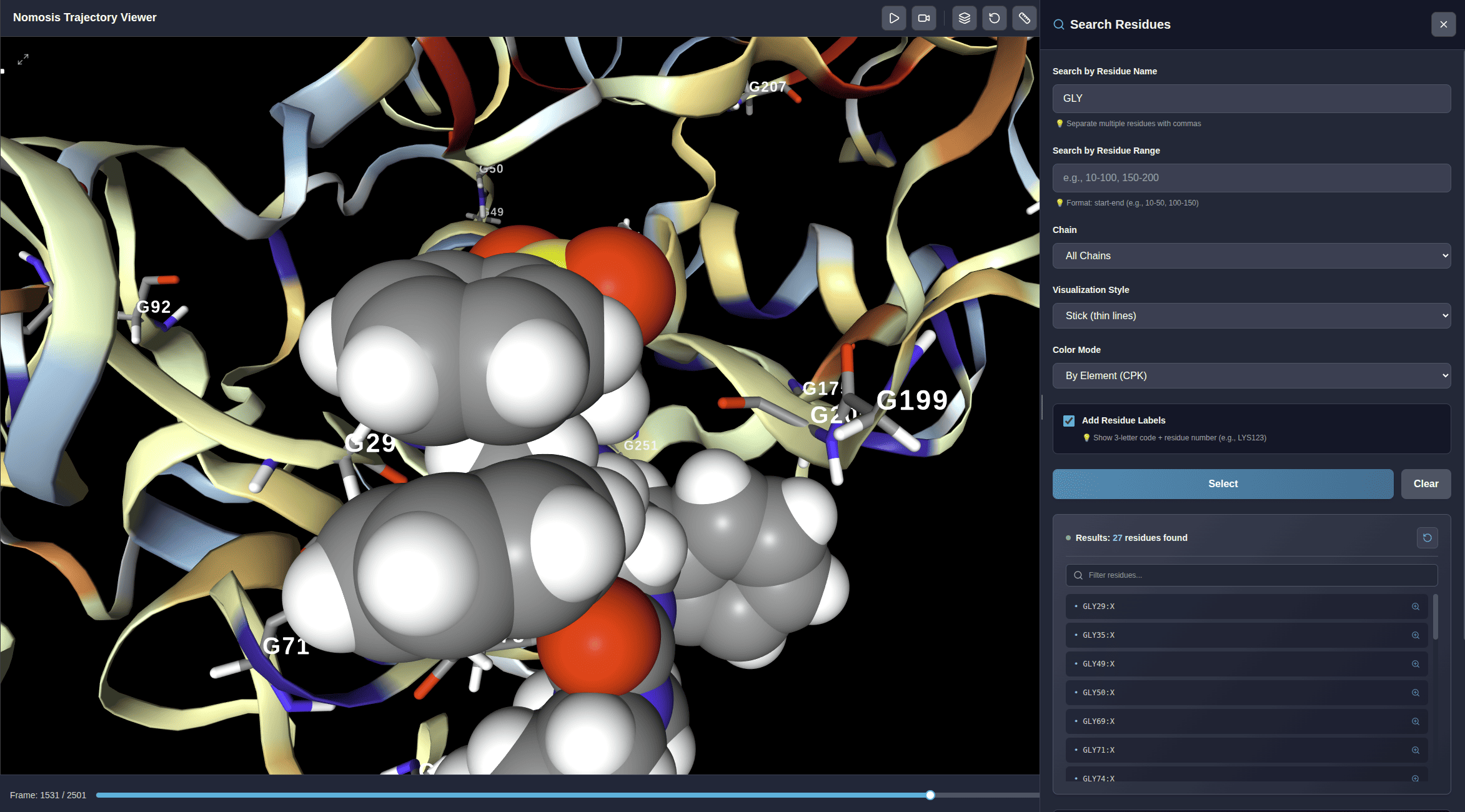Viewport: 1465px width, 812px height.
Task: Toggle the Add Residue Labels checkbox
Action: tap(1069, 421)
